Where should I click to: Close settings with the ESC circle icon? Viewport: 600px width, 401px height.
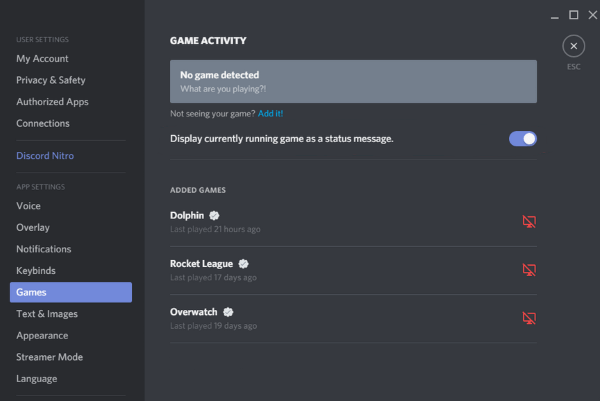tap(573, 46)
